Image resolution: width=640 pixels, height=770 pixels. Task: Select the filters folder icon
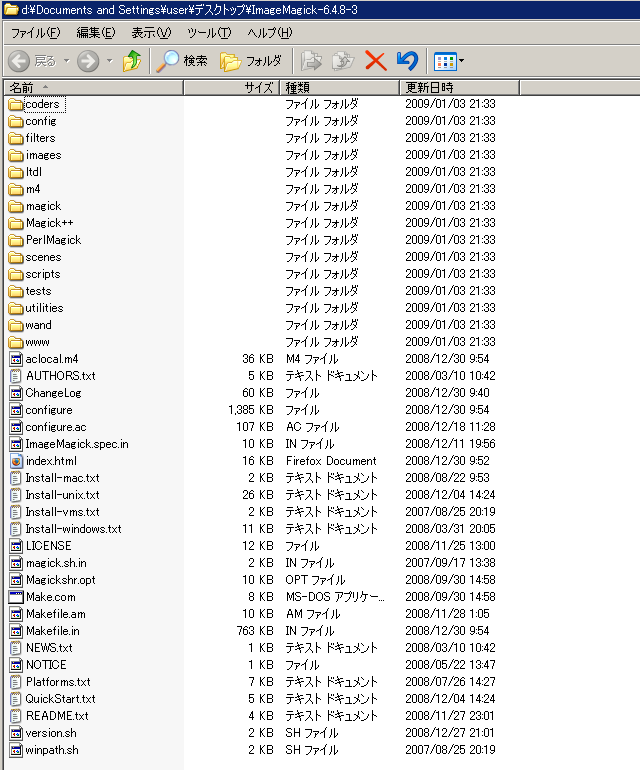tap(16, 138)
